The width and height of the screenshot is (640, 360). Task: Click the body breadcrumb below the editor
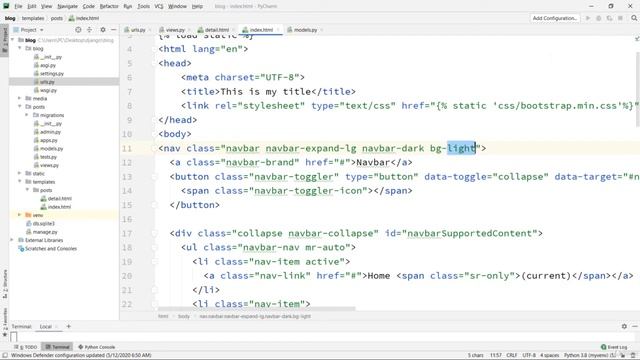coord(184,316)
